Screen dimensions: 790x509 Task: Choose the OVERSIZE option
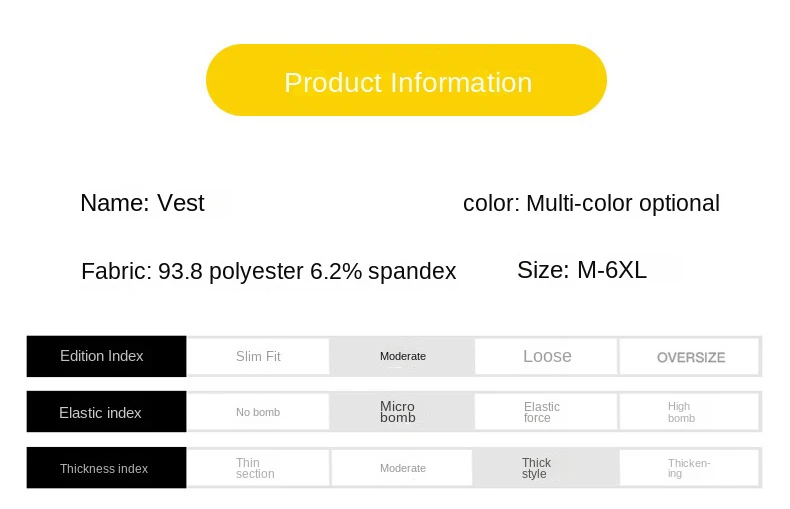click(690, 357)
